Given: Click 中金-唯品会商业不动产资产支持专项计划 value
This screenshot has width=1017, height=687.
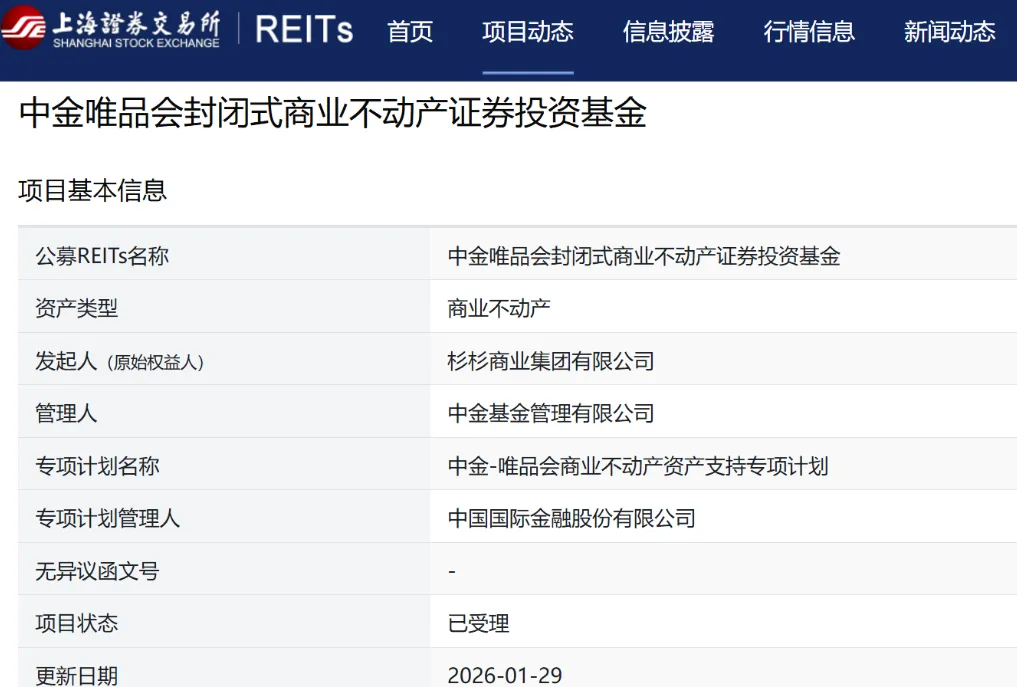Looking at the screenshot, I should pyautogui.click(x=638, y=466).
